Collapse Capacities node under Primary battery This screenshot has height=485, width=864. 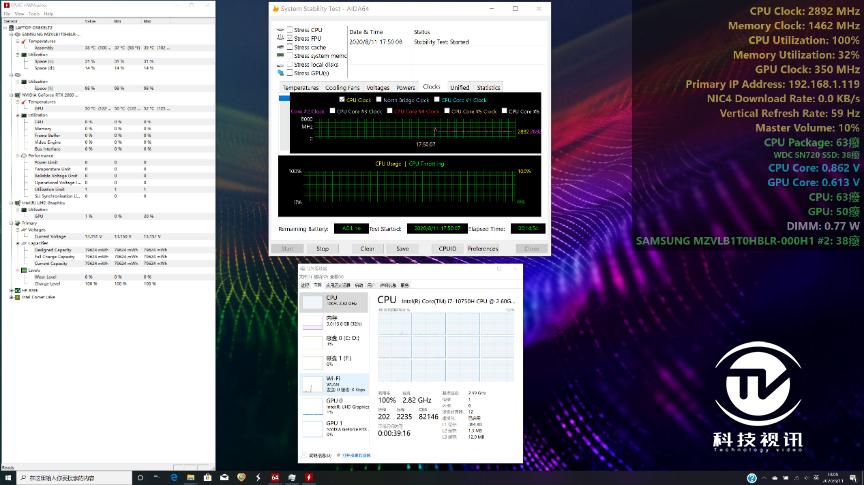(x=18, y=243)
